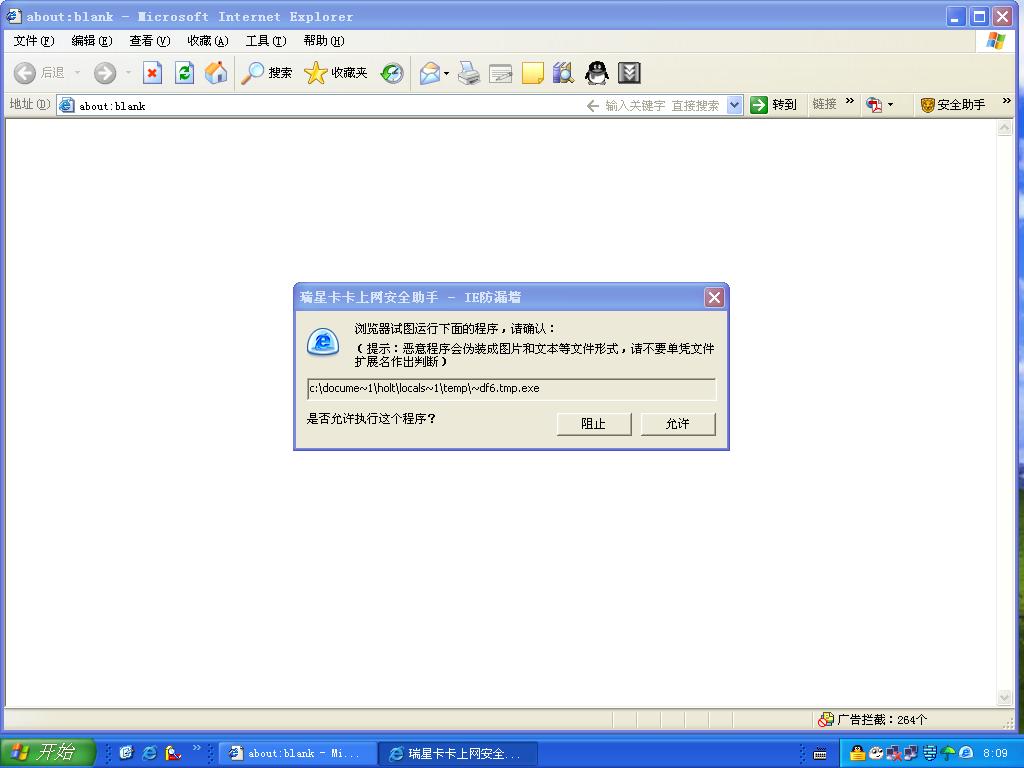Open the 收藏(A) menu
Viewport: 1024px width, 768px height.
pyautogui.click(x=208, y=40)
